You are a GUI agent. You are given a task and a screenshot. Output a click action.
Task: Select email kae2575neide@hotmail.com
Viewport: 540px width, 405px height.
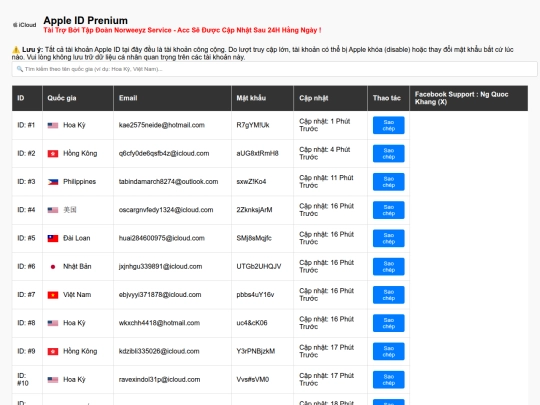162,125
